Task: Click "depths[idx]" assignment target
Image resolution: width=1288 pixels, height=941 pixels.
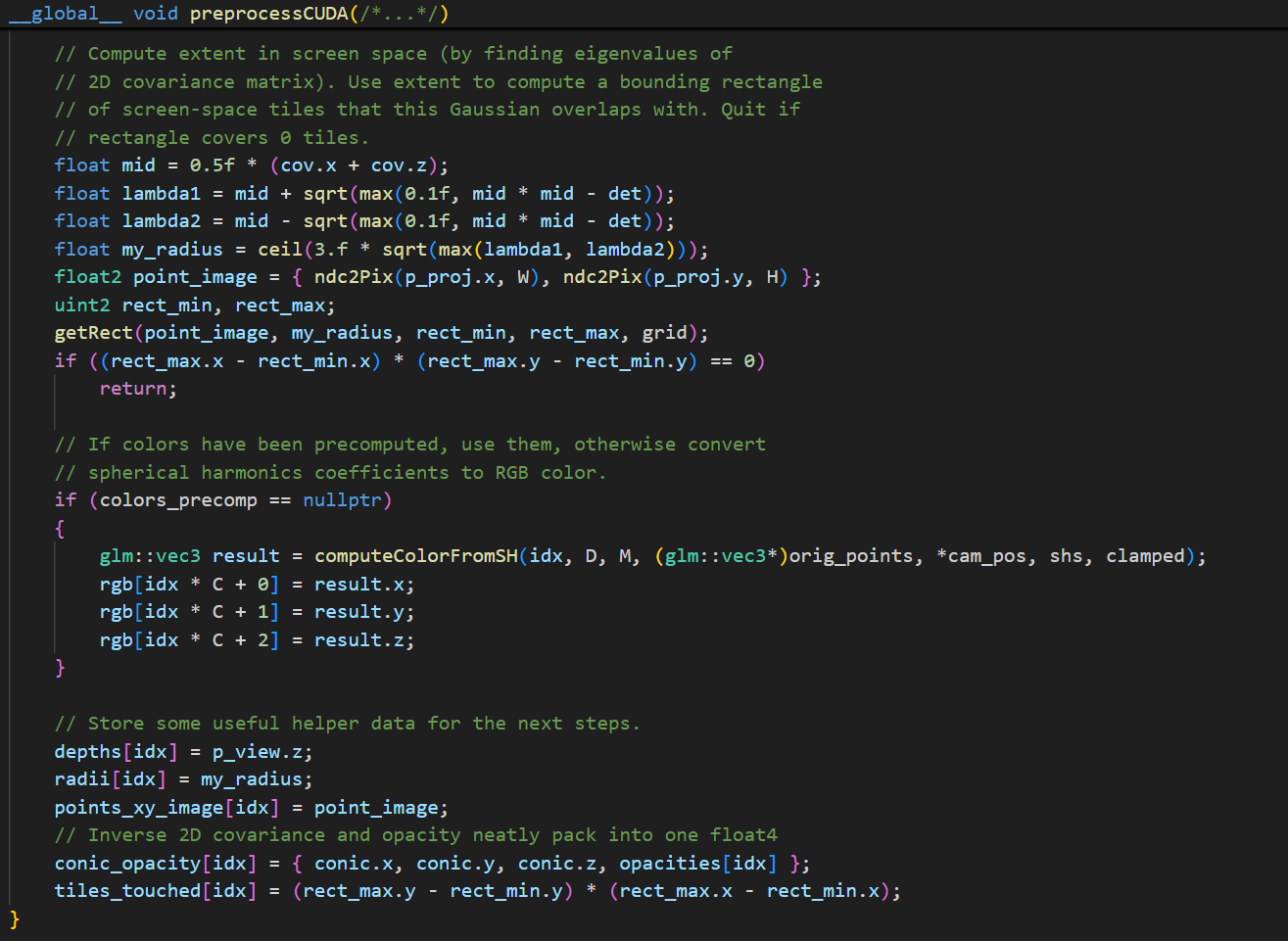Action: 117,752
